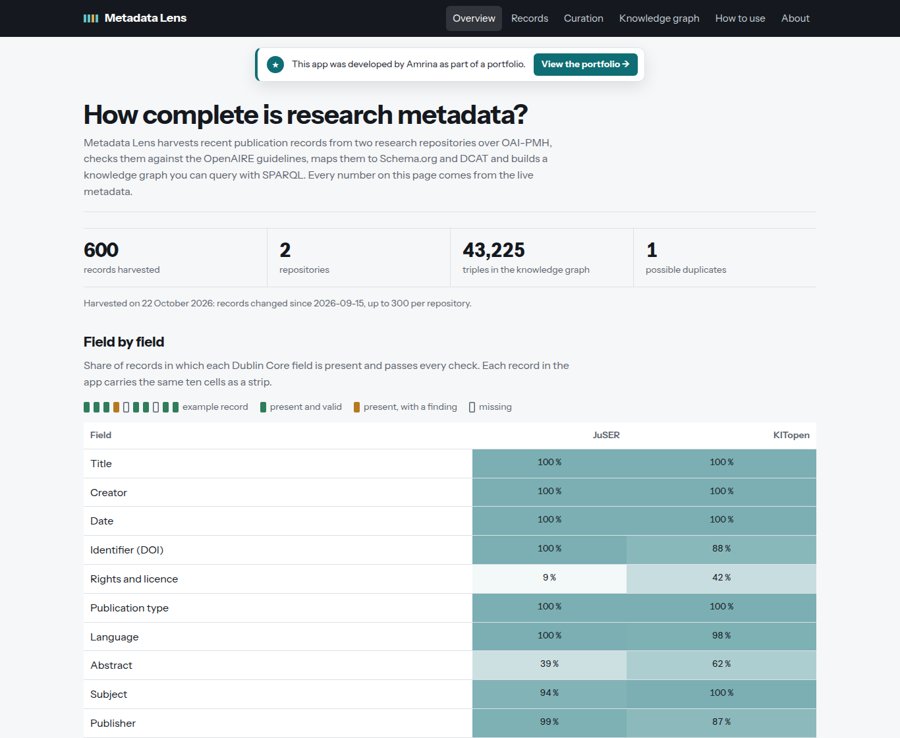Image resolution: width=900 pixels, height=738 pixels.
Task: Click the 100 % KITopen Creator cell
Action: click(721, 492)
